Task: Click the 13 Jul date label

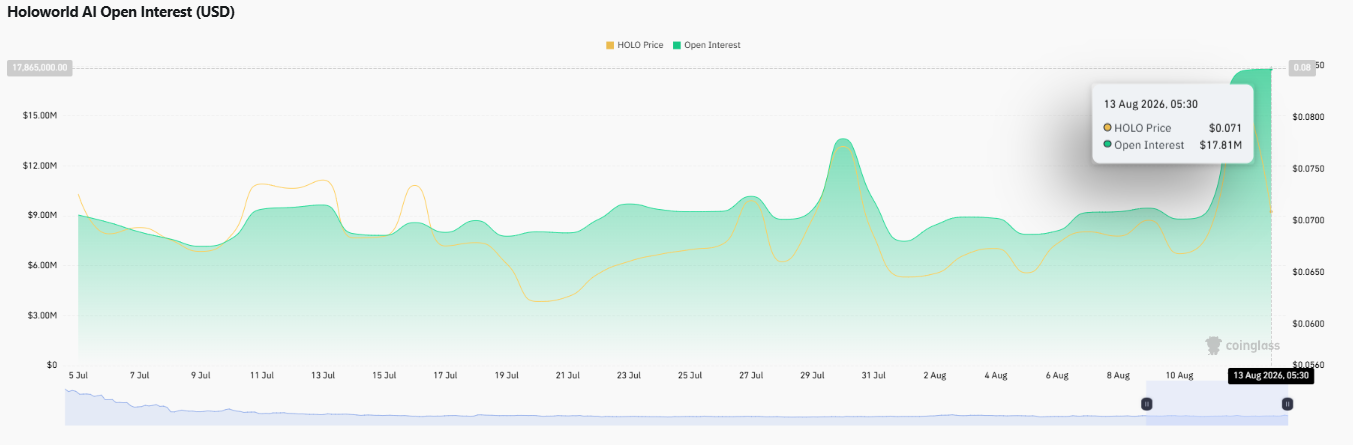Action: pyautogui.click(x=322, y=375)
